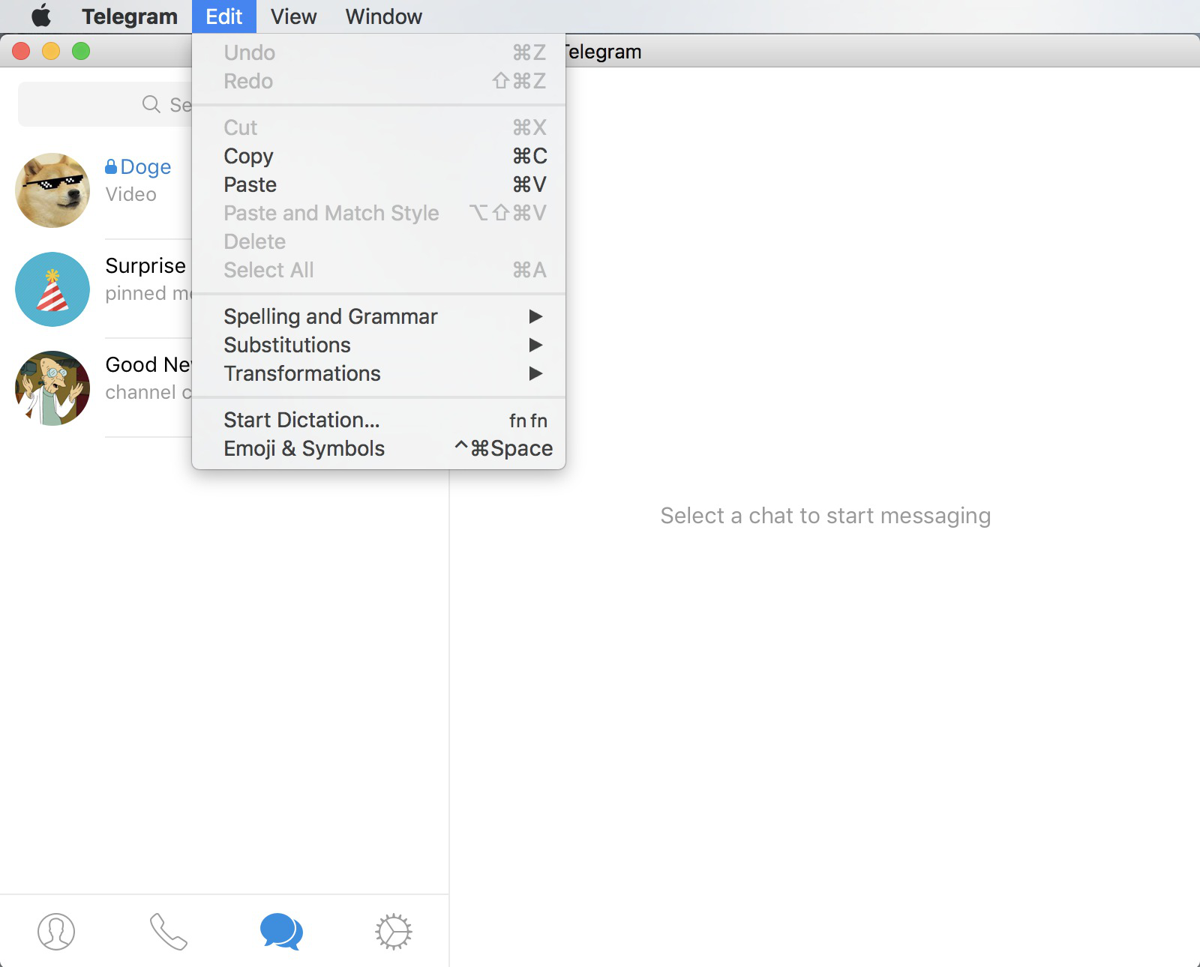Open the Telegram app menu
The height and width of the screenshot is (967, 1200).
[x=130, y=17]
